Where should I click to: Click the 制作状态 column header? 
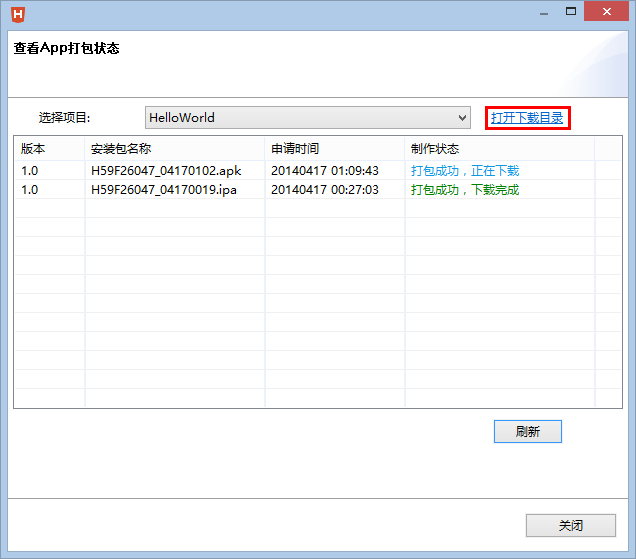pos(435,148)
